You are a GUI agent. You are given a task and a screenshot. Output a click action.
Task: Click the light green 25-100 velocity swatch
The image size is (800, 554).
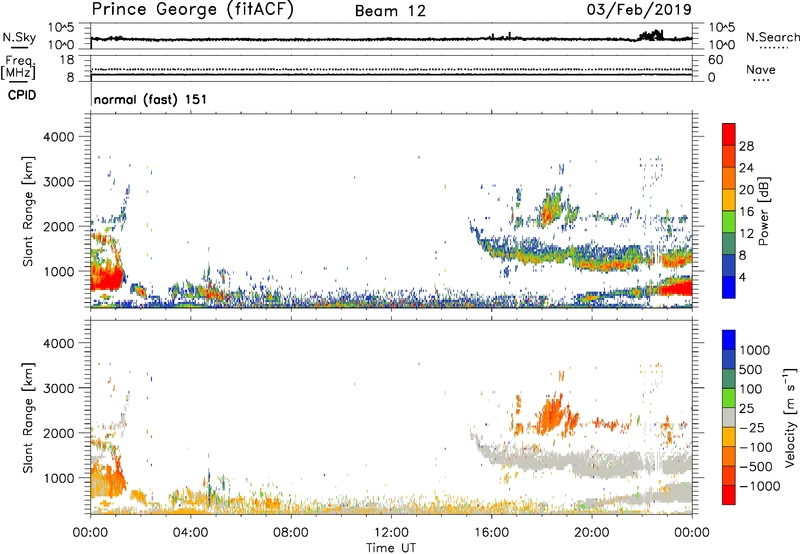729,398
